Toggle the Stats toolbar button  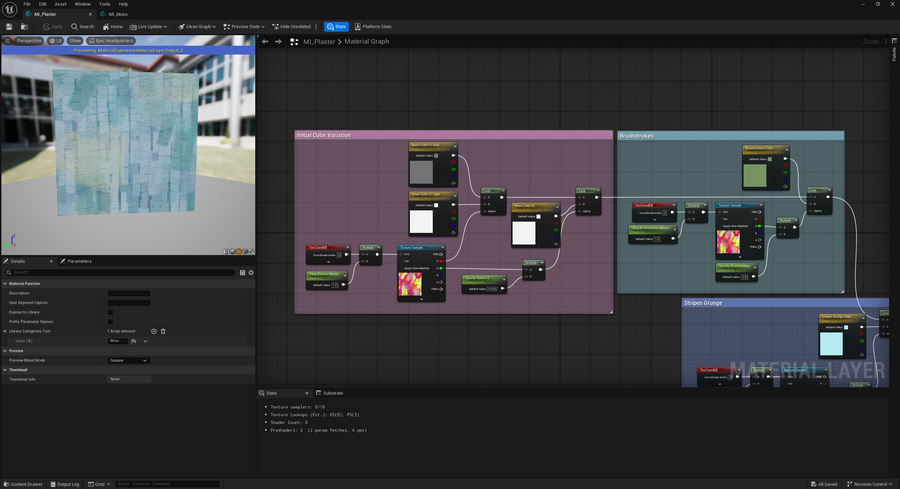click(336, 26)
